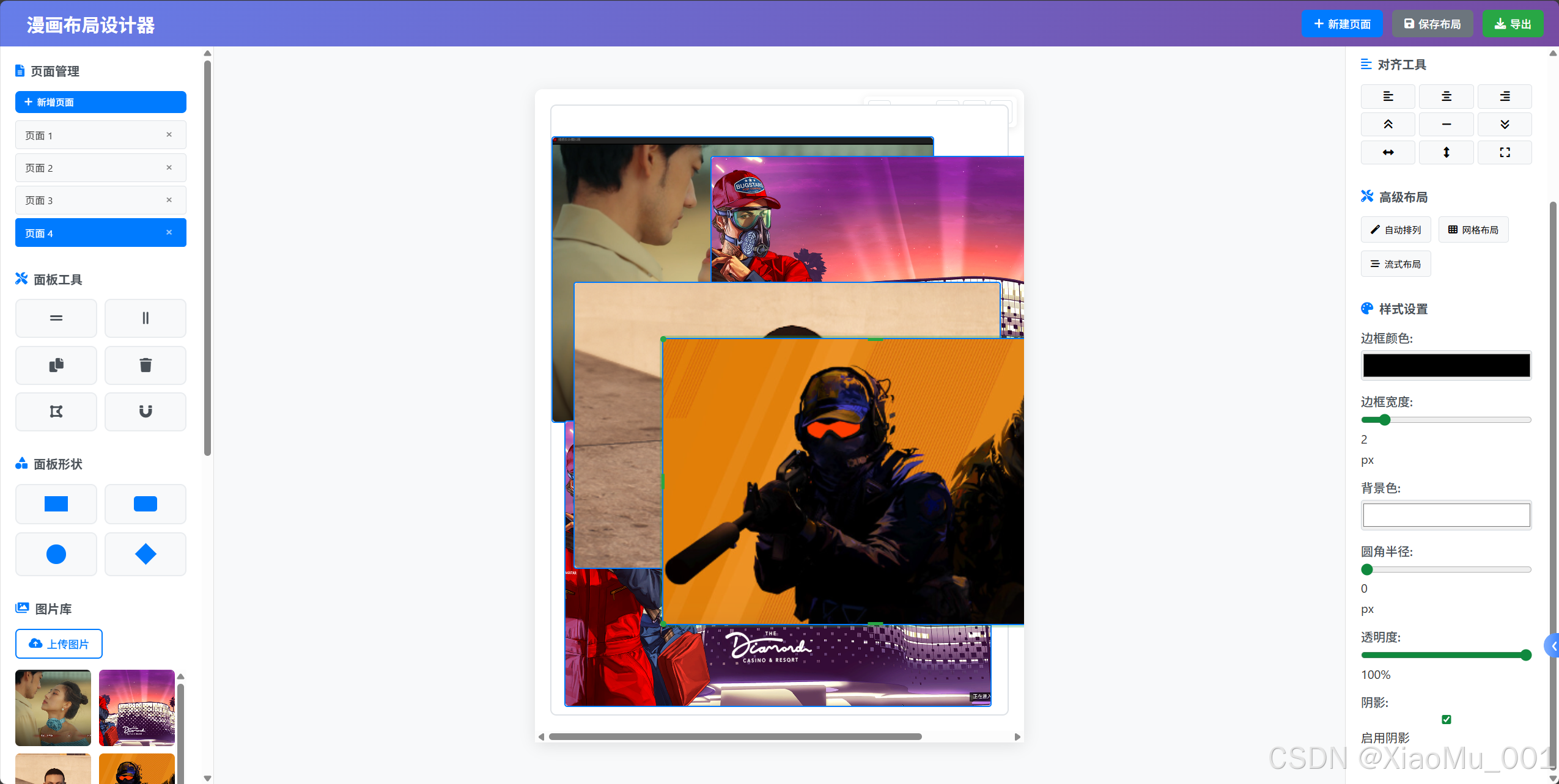The height and width of the screenshot is (784, 1559).
Task: Click the align middle dash icon
Action: (x=1446, y=125)
